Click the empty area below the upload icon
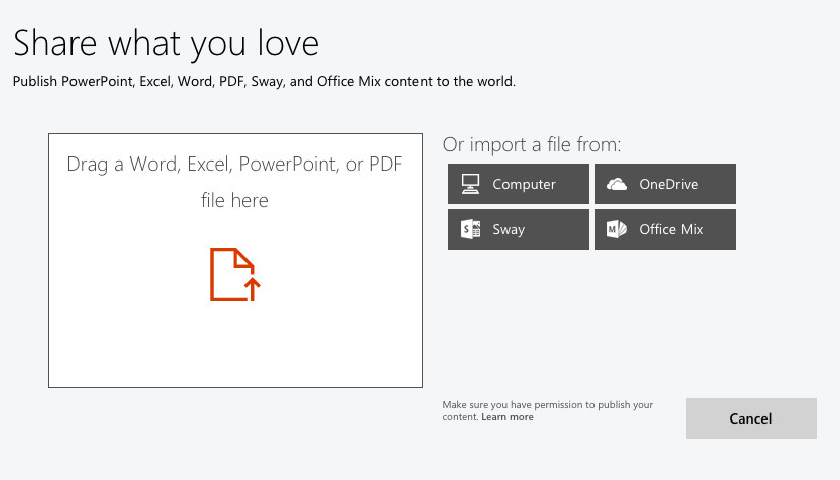 (235, 346)
